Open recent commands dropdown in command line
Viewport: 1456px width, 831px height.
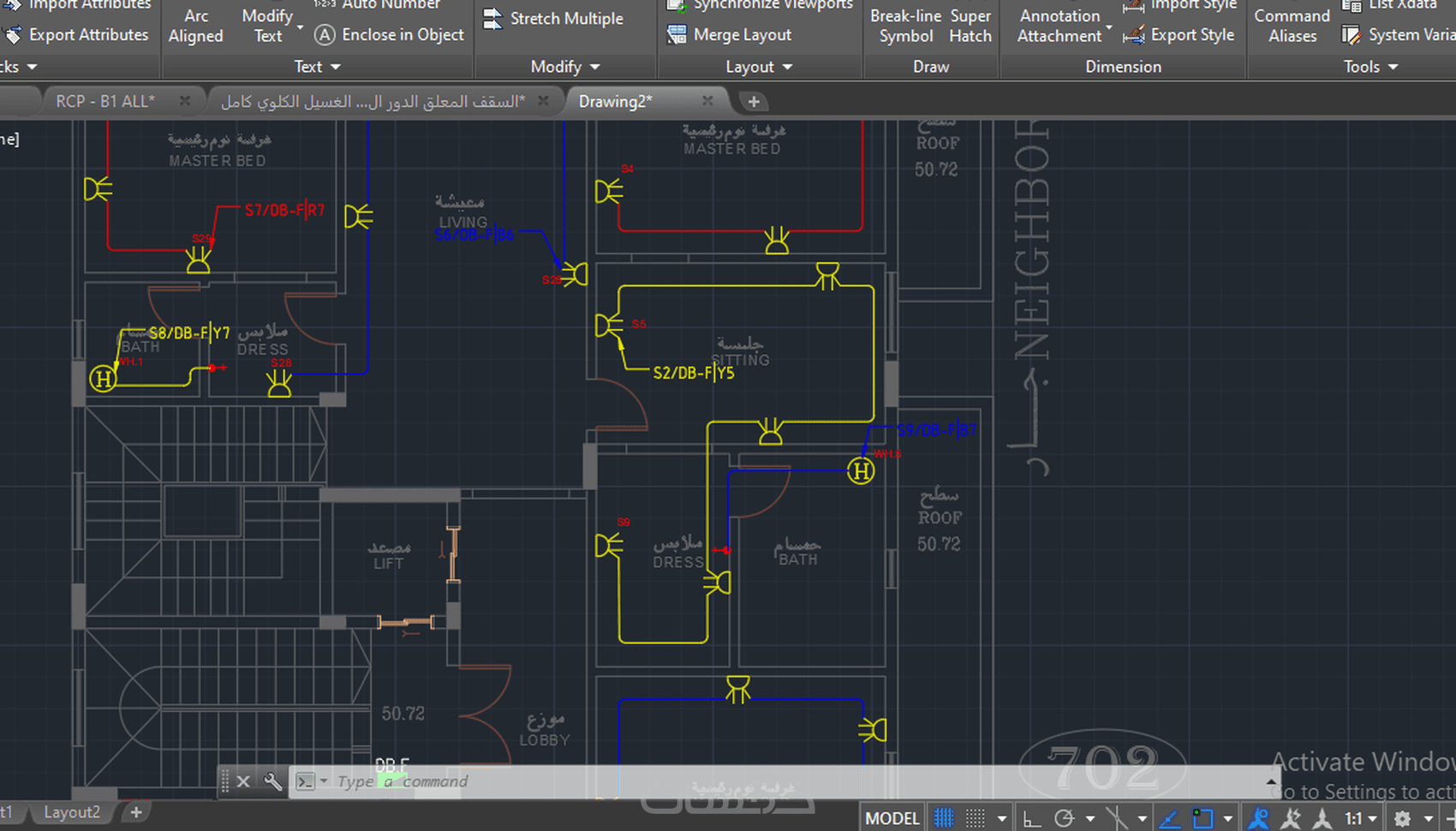pos(324,781)
